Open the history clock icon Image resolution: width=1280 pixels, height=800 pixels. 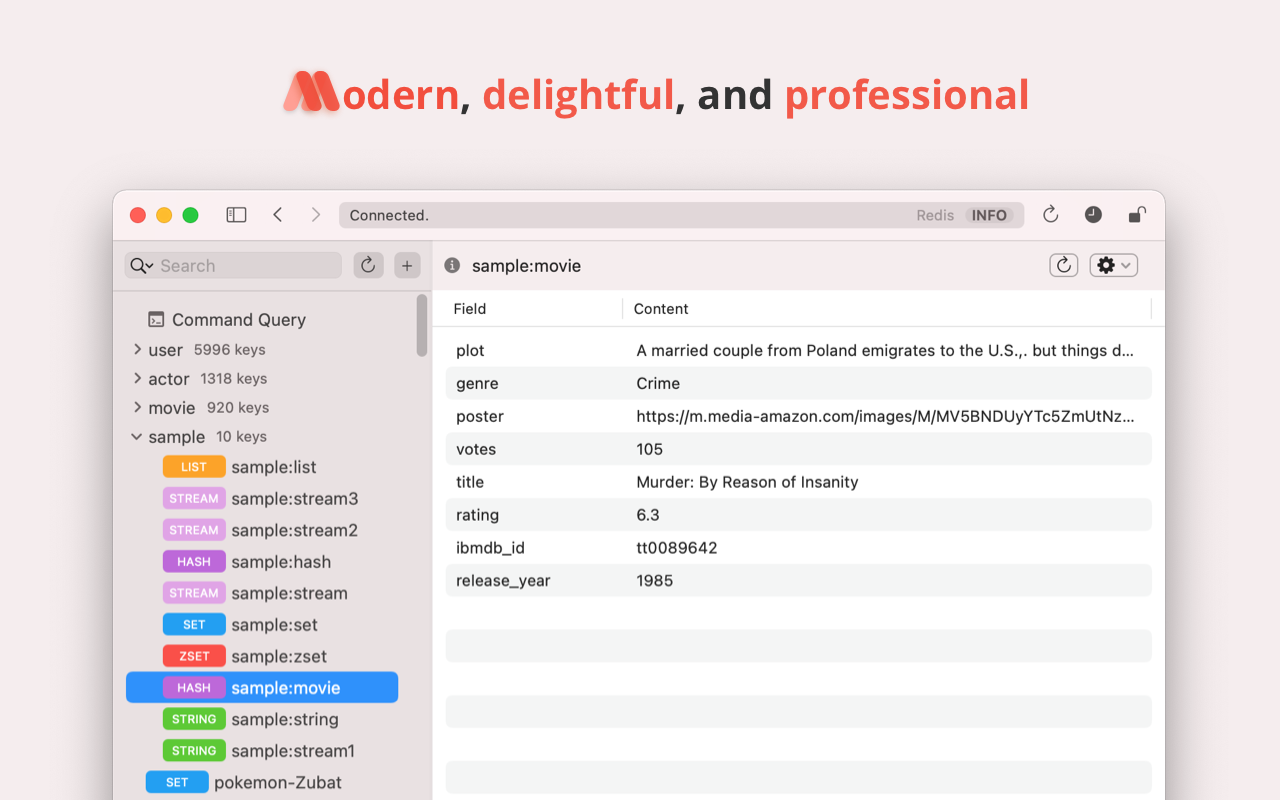(1093, 215)
